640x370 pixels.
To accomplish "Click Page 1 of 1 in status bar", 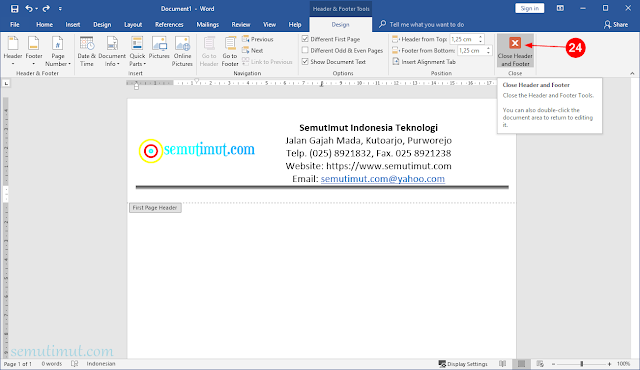I will (x=18, y=364).
